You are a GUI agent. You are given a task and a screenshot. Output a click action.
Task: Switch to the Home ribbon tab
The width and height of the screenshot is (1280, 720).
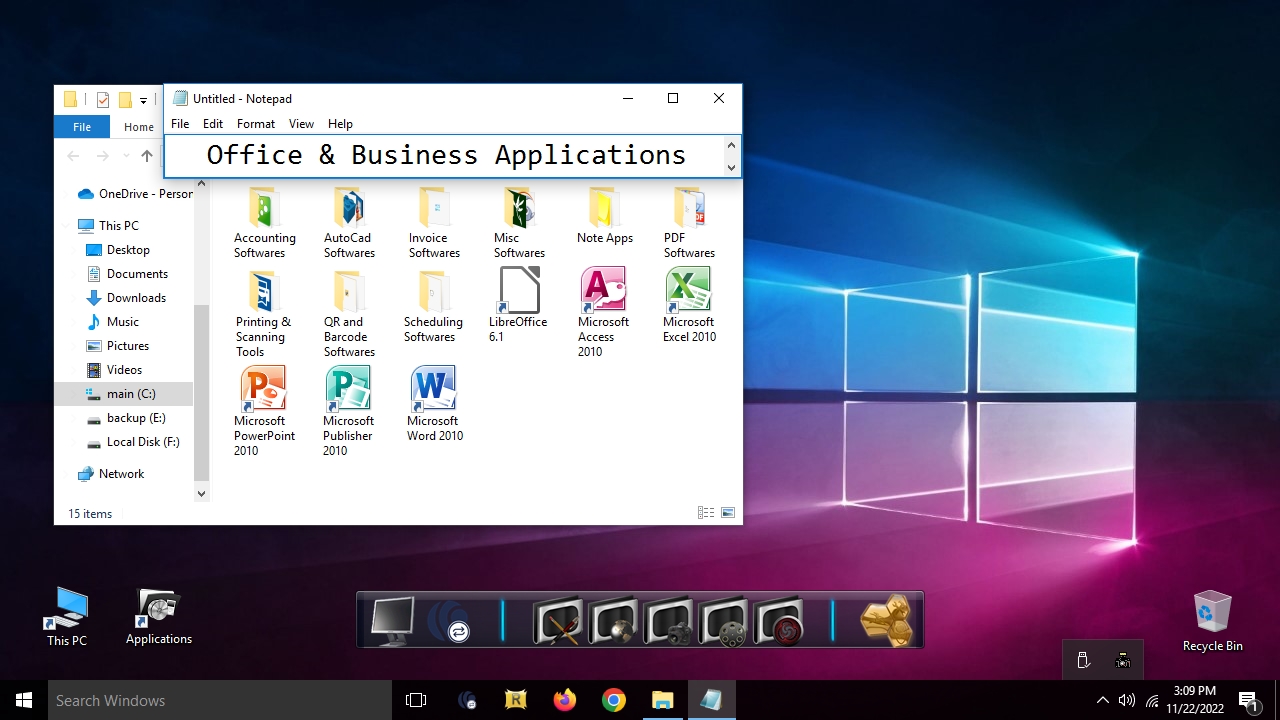[138, 127]
